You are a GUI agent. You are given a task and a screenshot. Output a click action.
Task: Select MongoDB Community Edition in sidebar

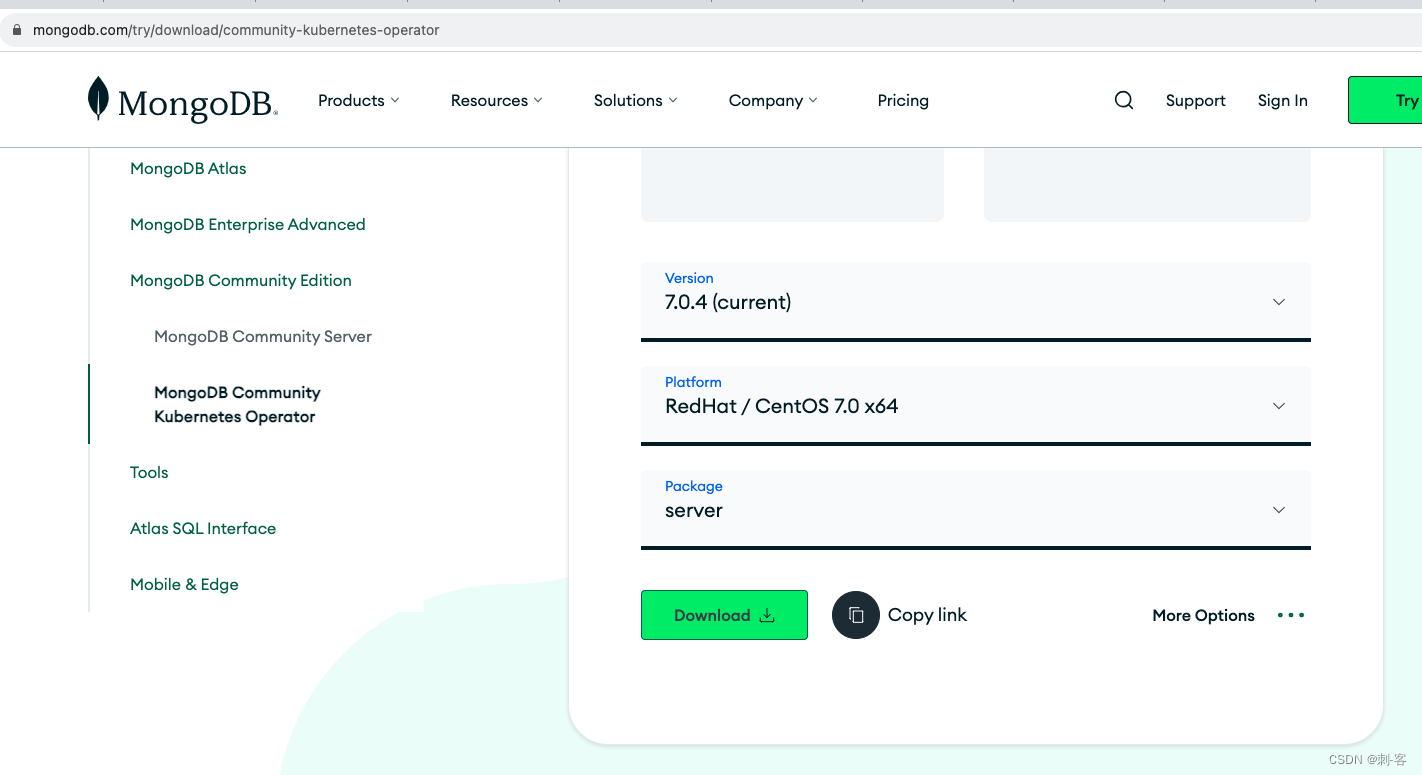(x=241, y=280)
